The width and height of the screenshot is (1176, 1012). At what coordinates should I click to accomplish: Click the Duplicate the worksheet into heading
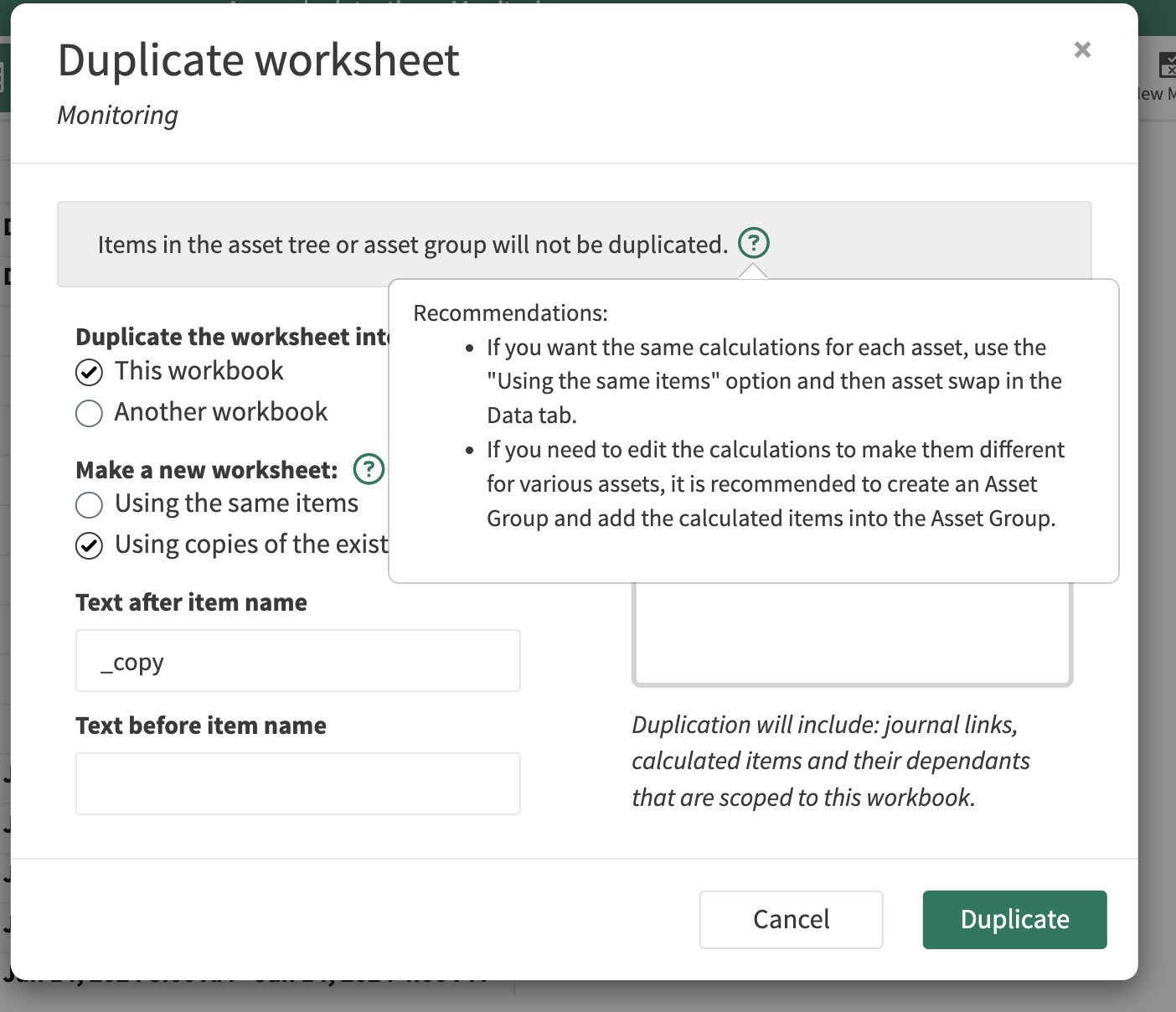point(232,337)
